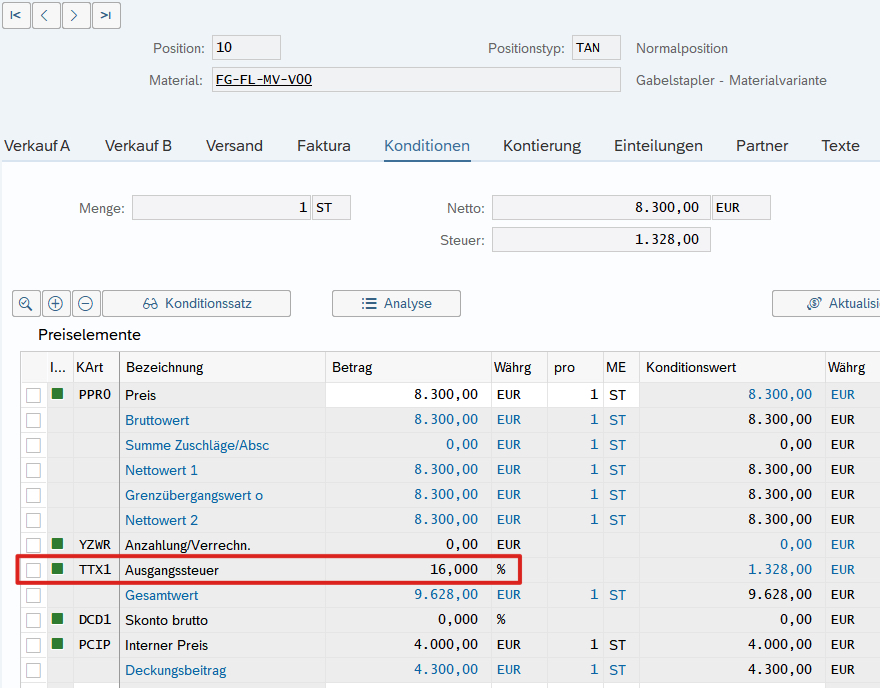Click the Betrag column header

coord(408,368)
